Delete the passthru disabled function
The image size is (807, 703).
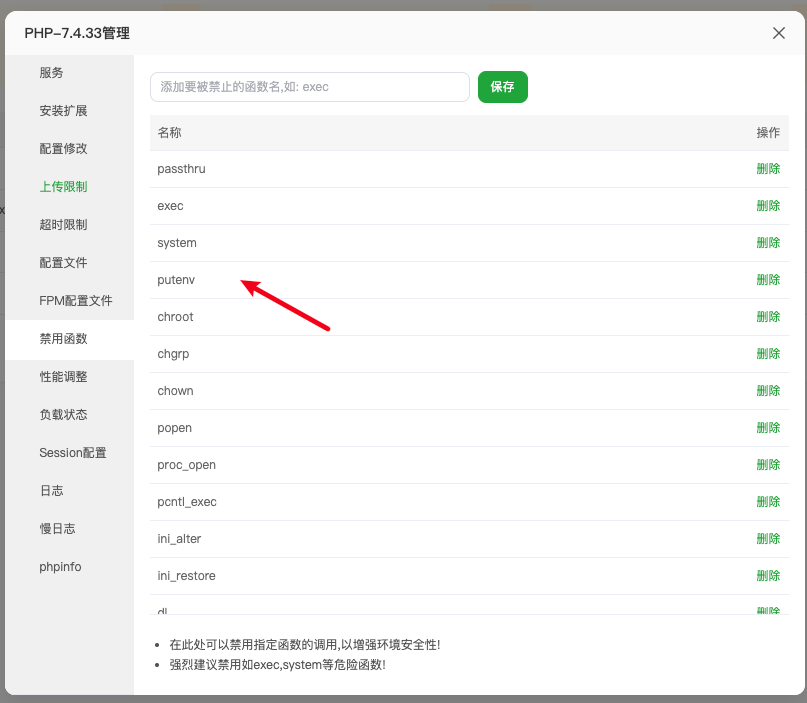768,169
